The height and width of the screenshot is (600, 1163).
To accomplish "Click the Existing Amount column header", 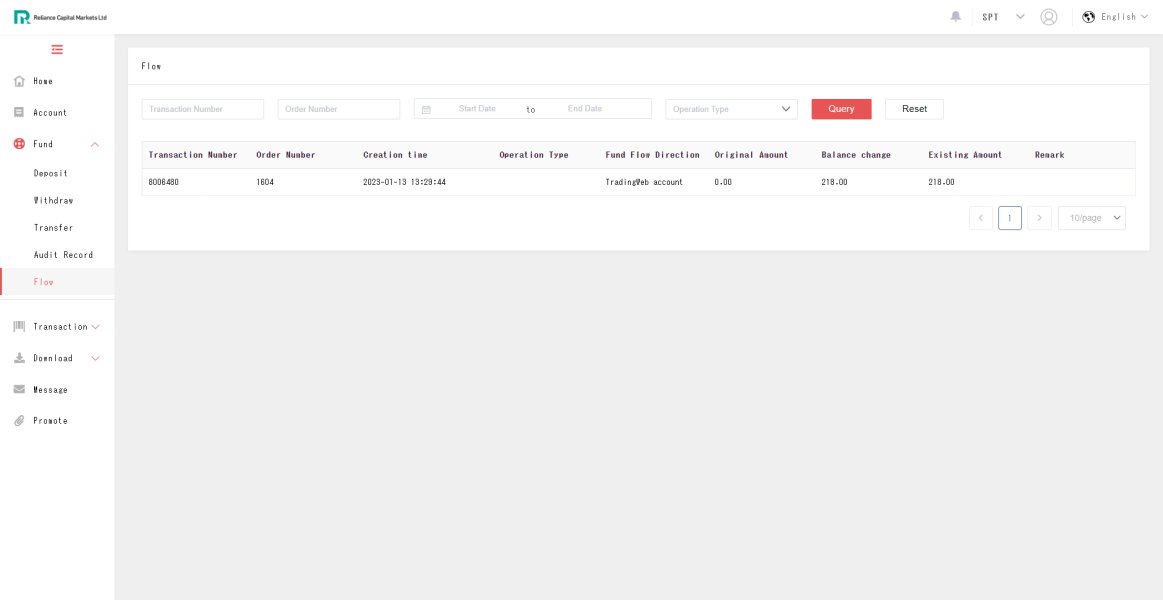I will click(x=965, y=155).
